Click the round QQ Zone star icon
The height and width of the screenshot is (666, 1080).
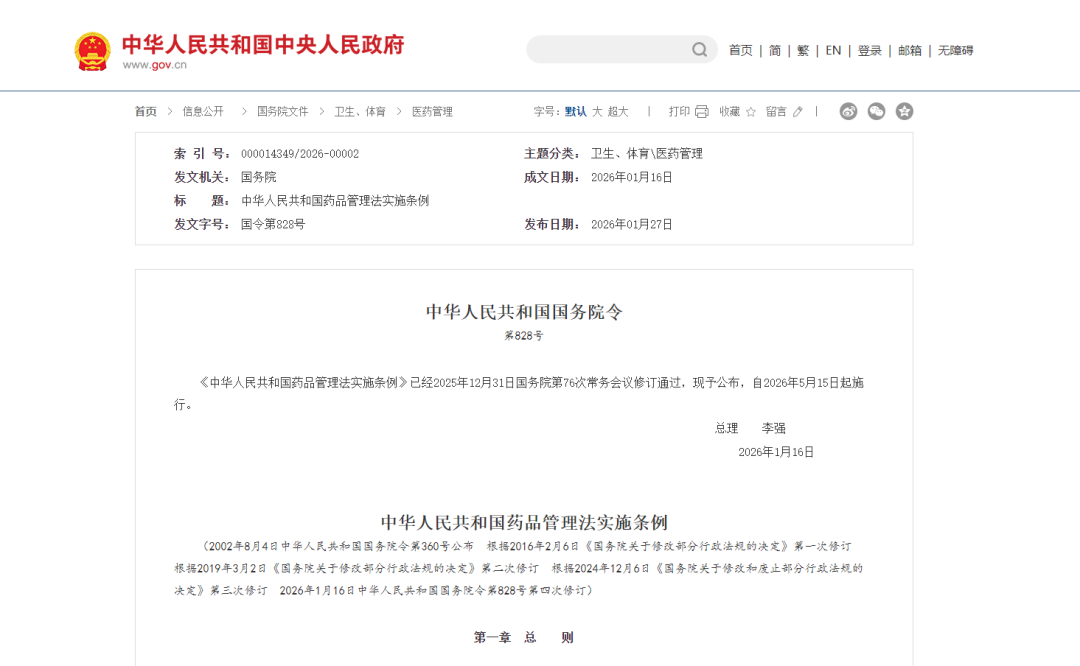point(904,112)
